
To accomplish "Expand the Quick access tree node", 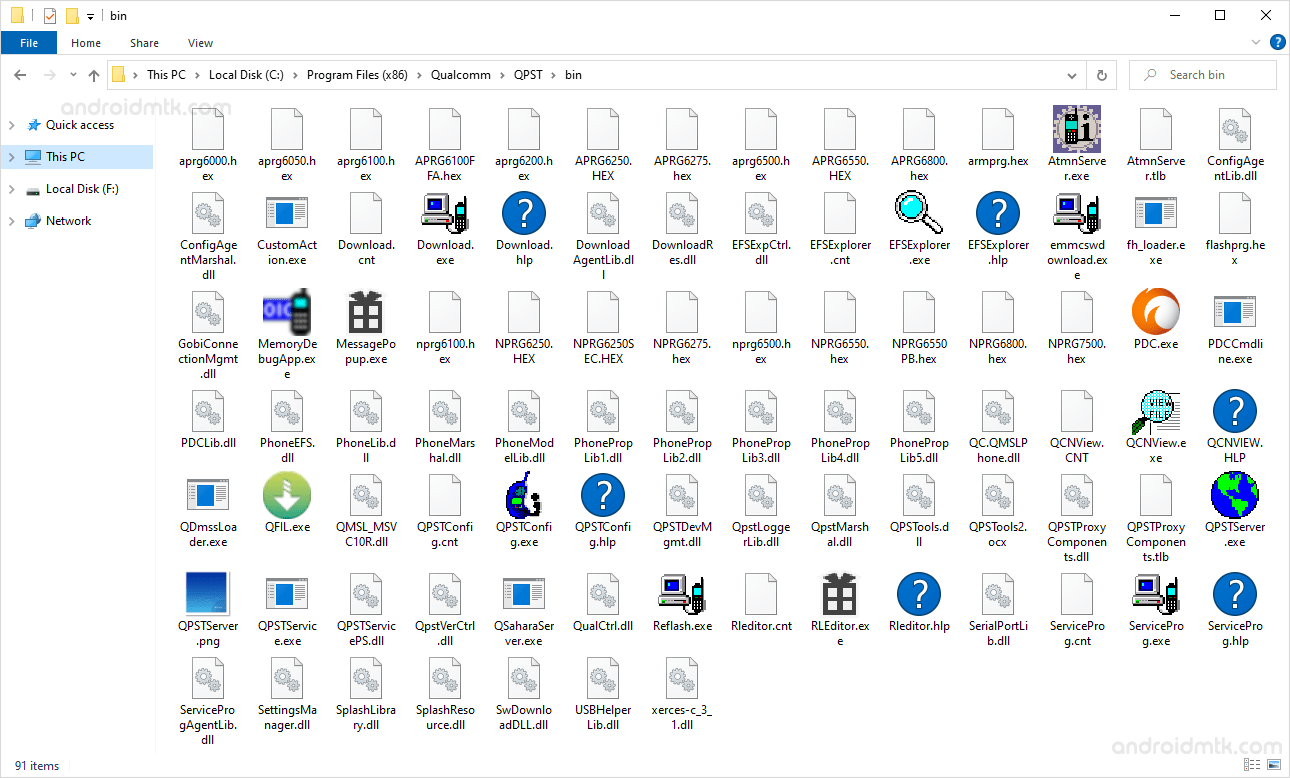I will click(x=12, y=125).
